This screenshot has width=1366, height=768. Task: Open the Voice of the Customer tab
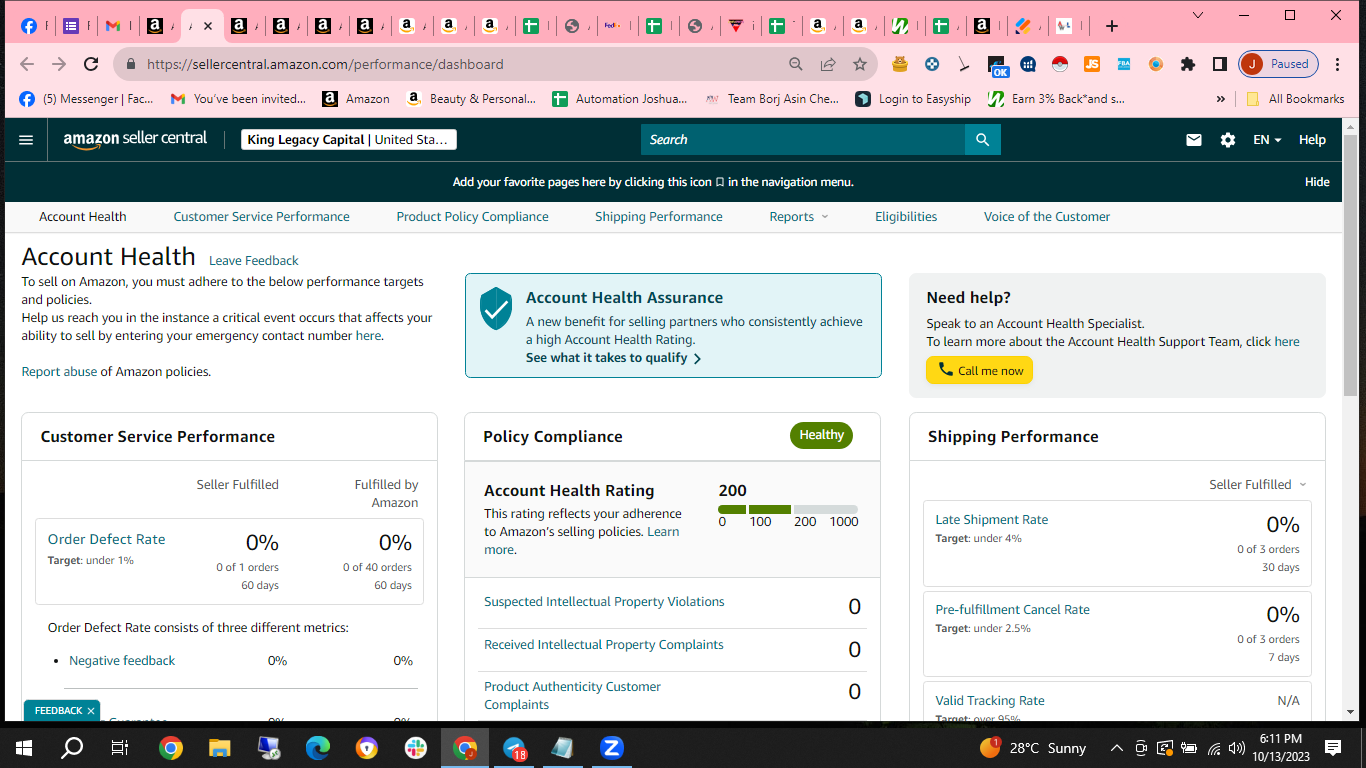click(x=1047, y=216)
